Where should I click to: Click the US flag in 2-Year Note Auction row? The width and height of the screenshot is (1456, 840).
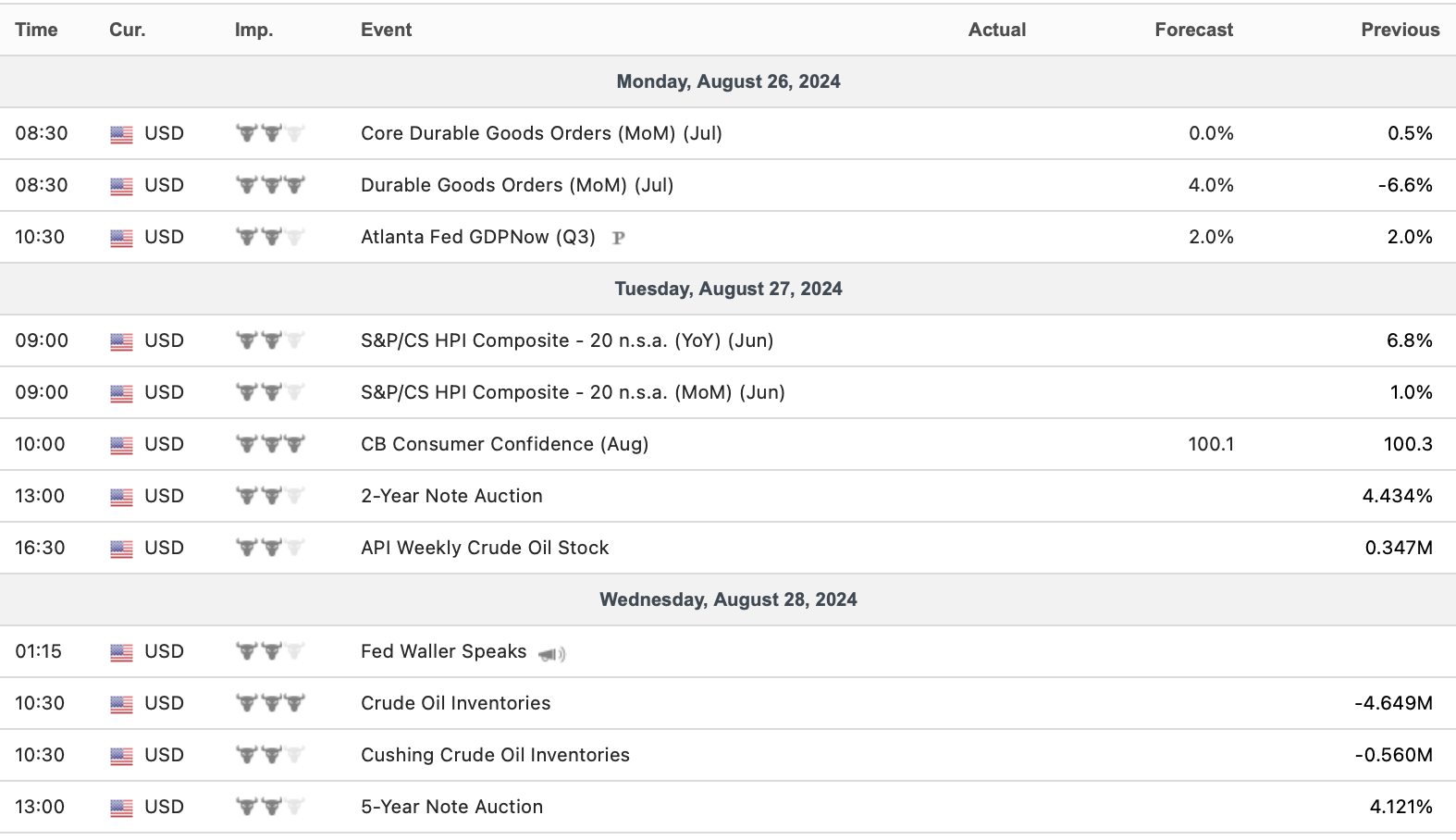tap(121, 497)
